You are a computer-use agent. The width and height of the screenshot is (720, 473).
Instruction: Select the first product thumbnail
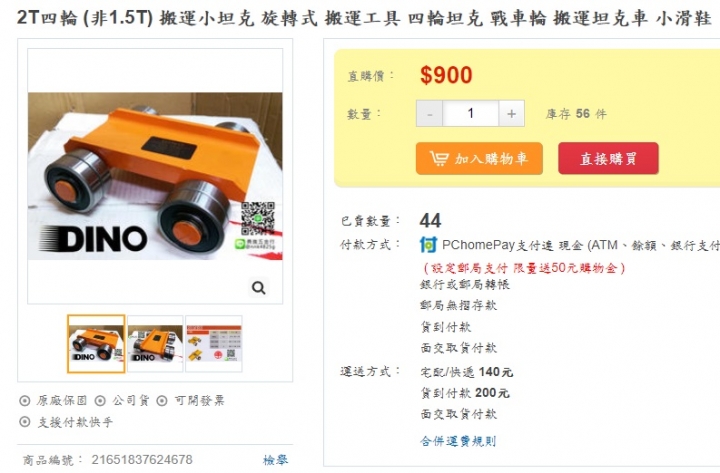click(x=96, y=344)
